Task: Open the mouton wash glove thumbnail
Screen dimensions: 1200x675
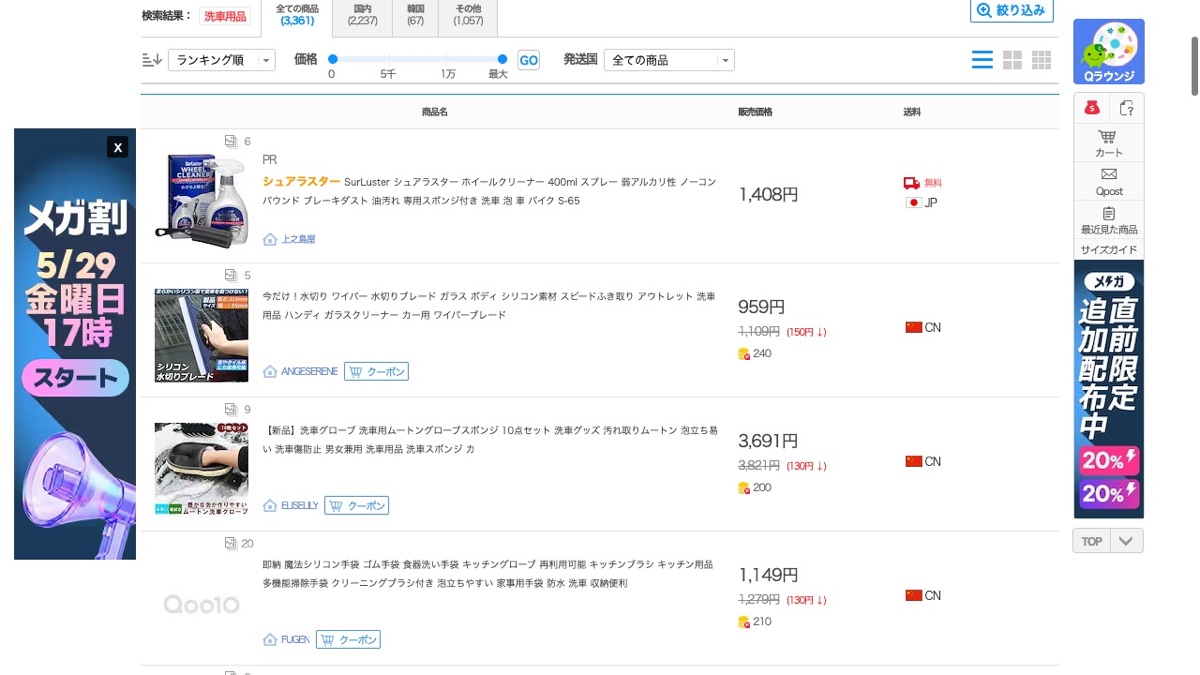Action: [201, 469]
